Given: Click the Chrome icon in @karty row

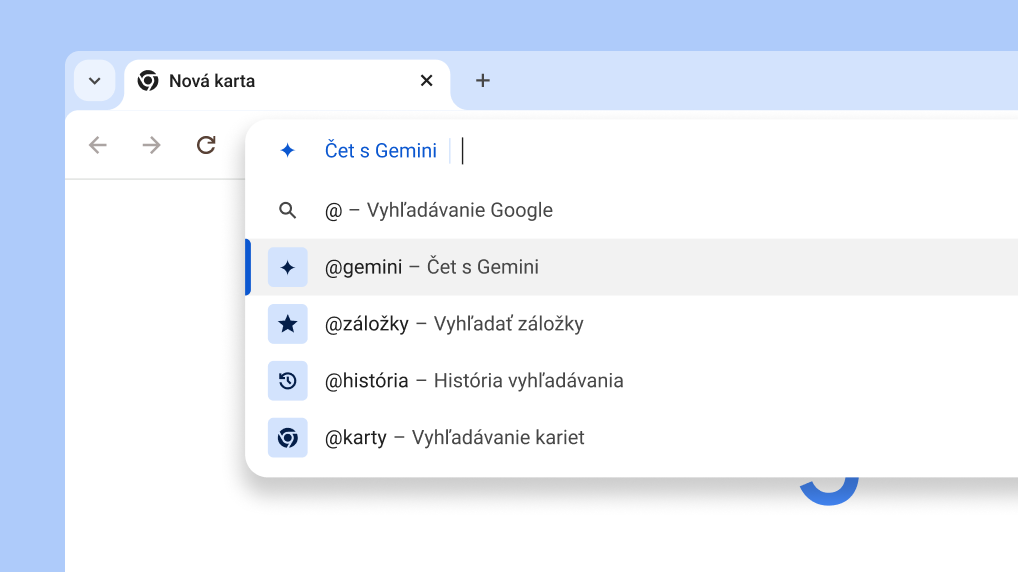Looking at the screenshot, I should coord(288,438).
